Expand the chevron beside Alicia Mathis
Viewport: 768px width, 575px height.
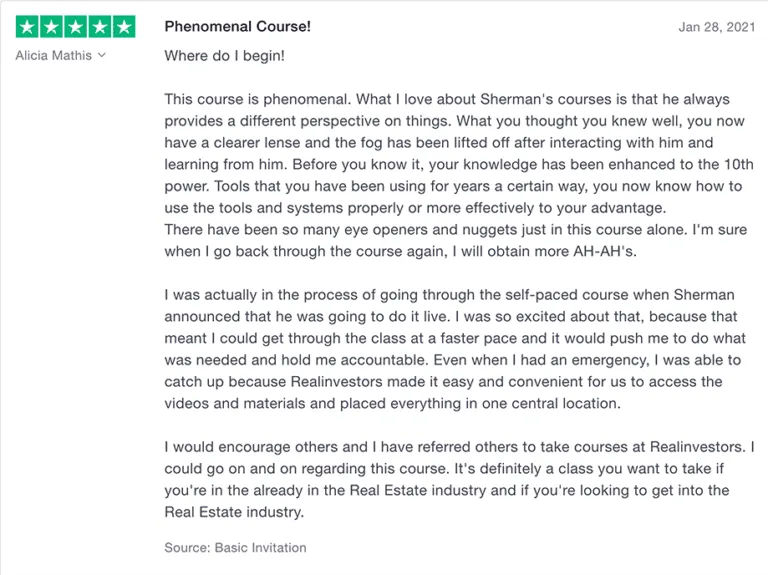tap(102, 55)
